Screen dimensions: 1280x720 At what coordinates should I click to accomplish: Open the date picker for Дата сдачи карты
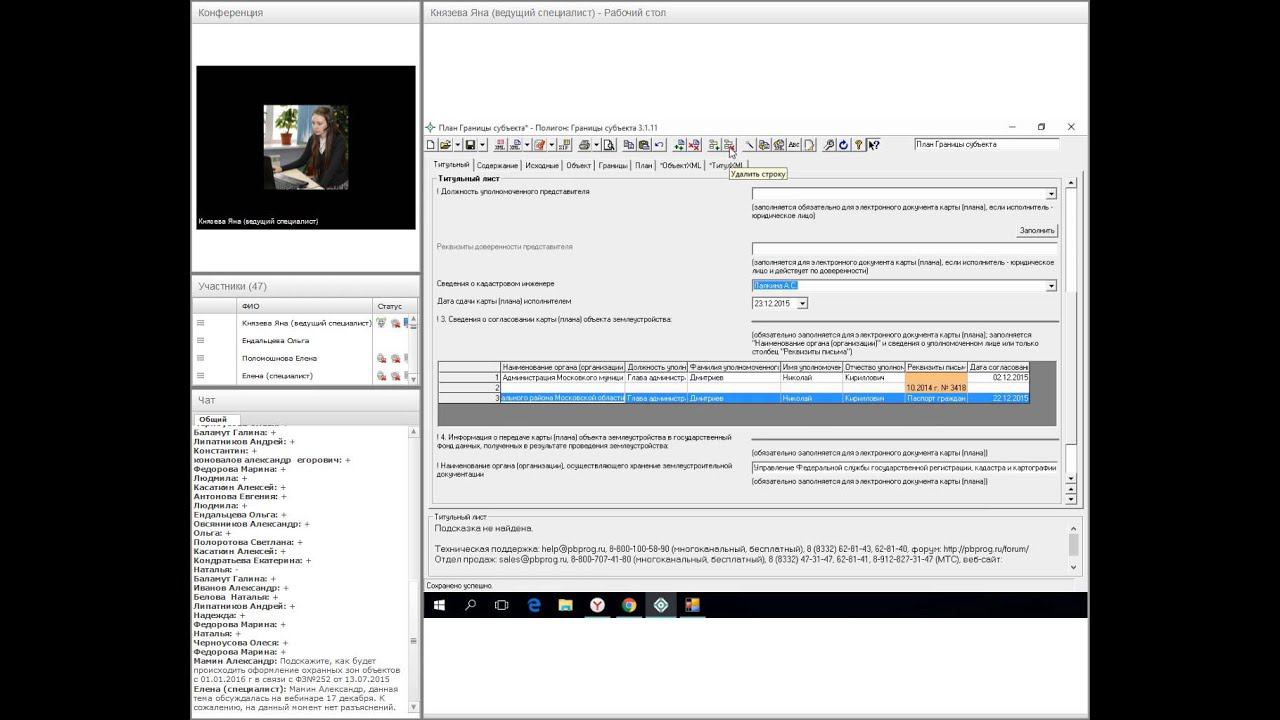[802, 303]
